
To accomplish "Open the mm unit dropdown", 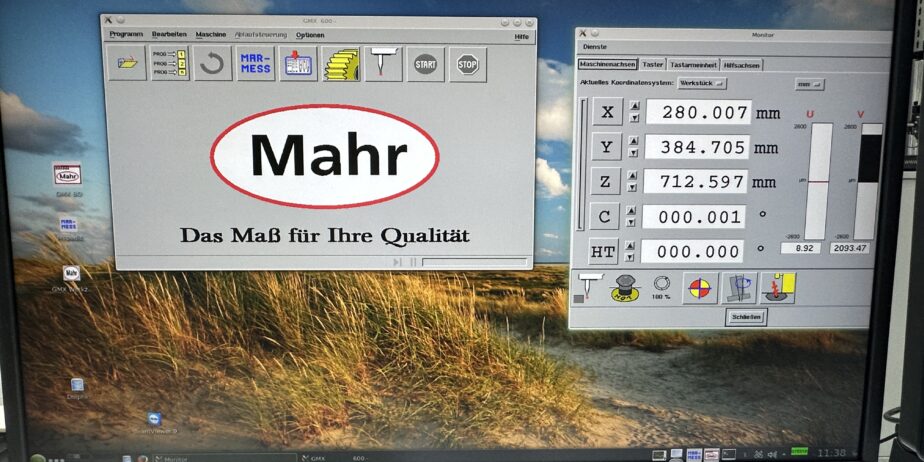I will tap(808, 84).
